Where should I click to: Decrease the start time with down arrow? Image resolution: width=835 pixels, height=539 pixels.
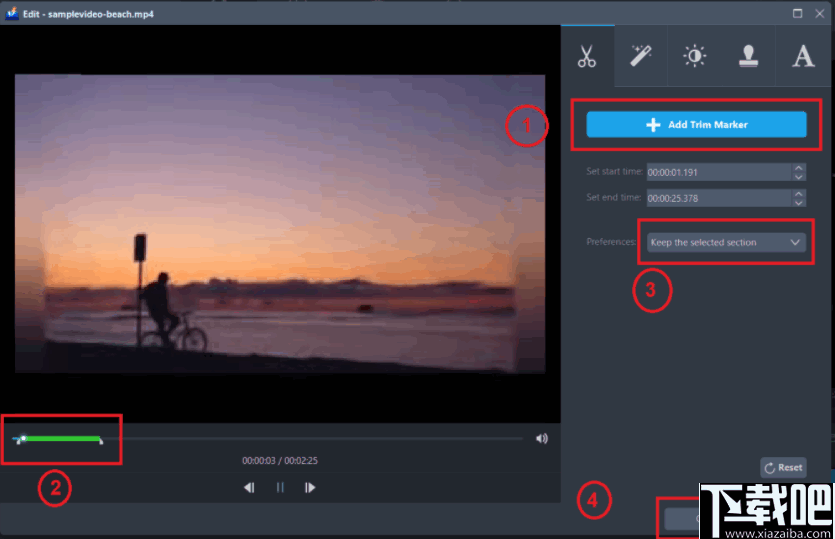799,177
